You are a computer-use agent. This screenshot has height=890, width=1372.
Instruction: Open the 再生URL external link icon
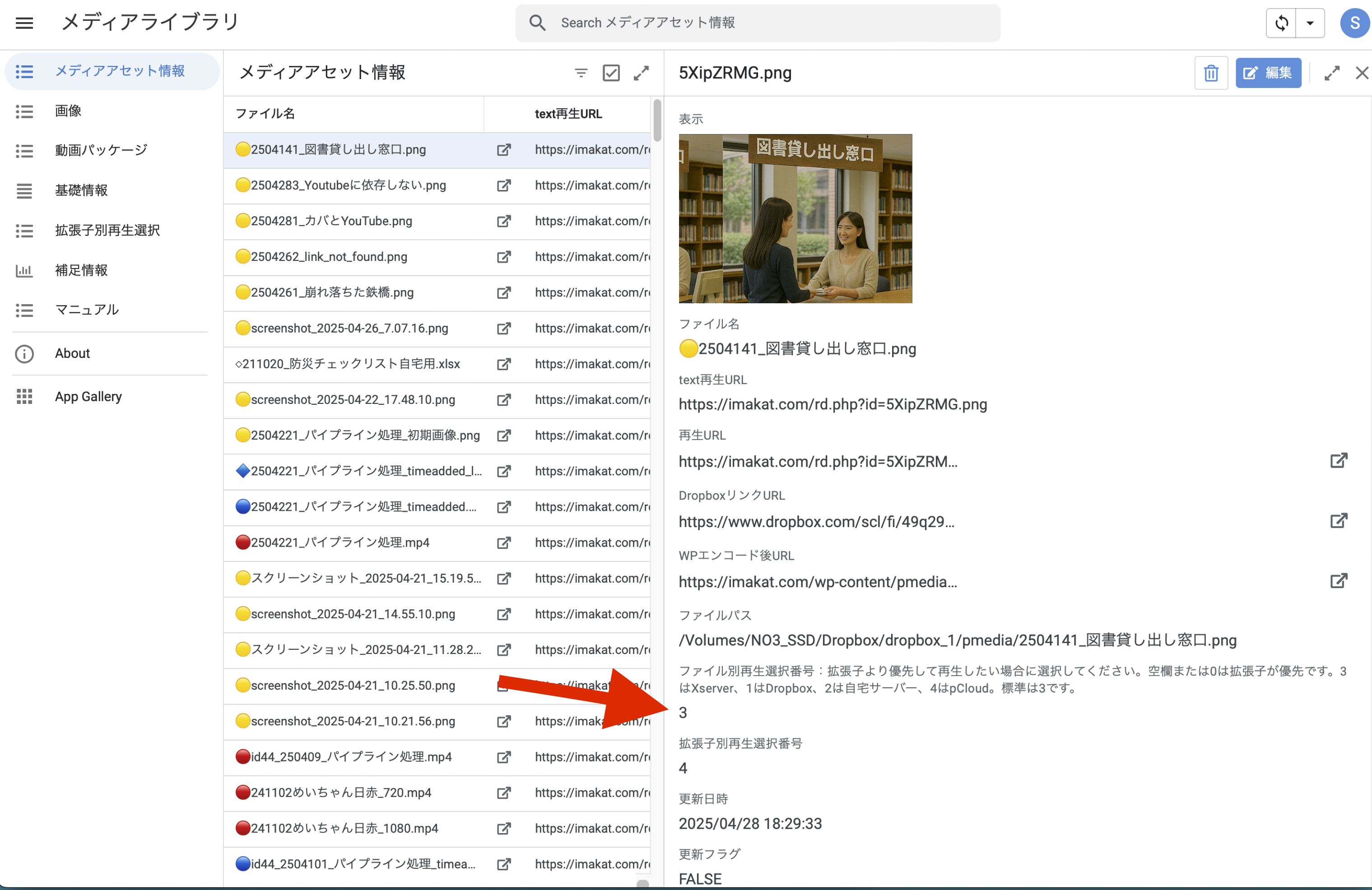click(1338, 460)
